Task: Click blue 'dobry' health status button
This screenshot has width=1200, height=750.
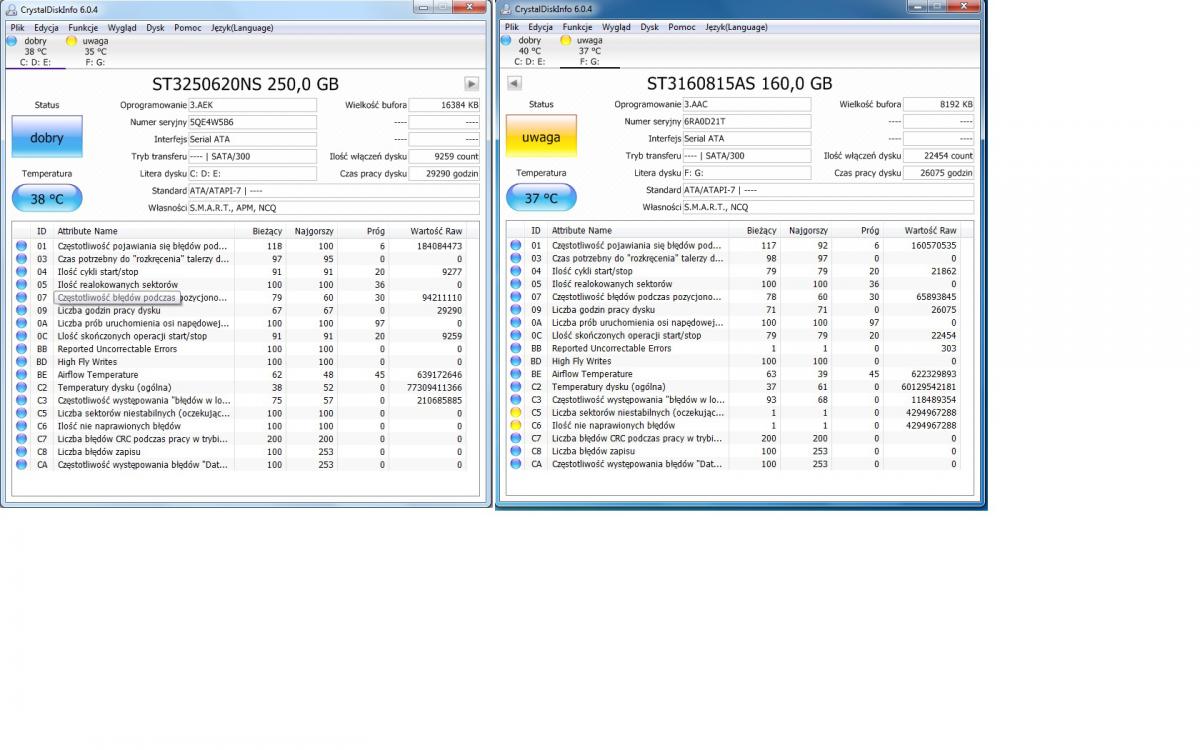Action: [x=47, y=138]
